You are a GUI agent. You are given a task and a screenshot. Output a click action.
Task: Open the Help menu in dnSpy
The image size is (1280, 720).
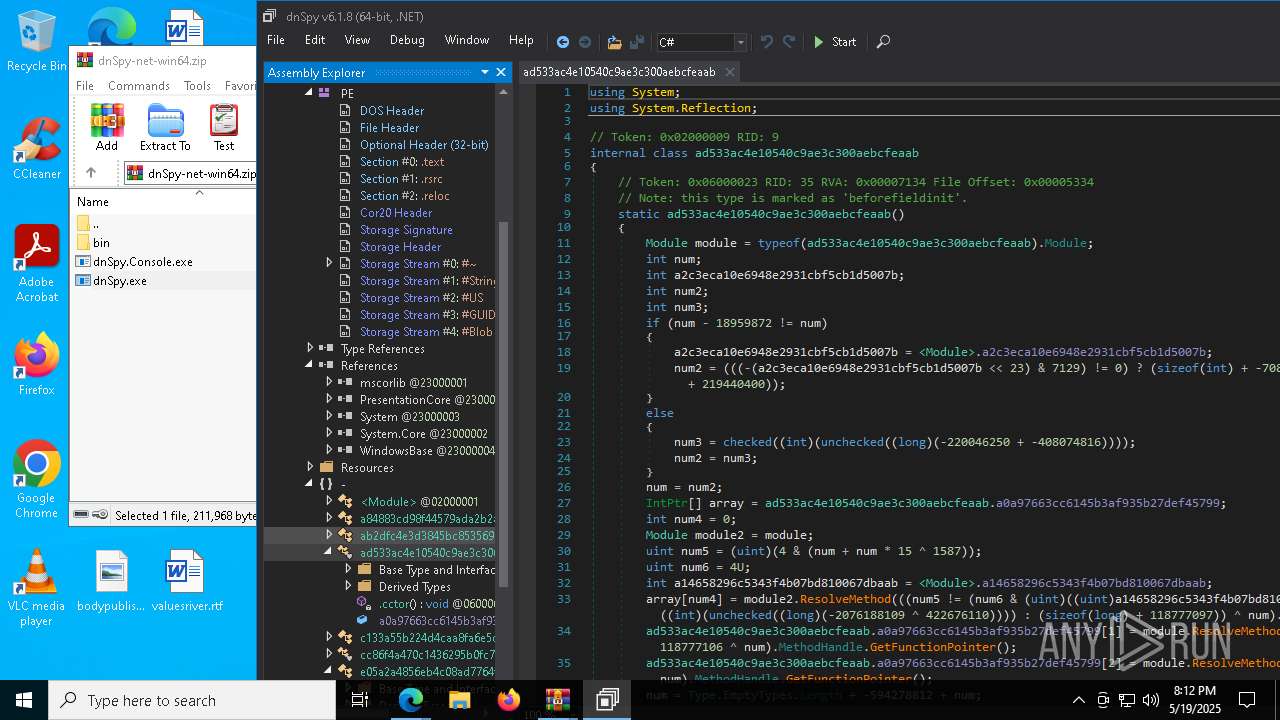pyautogui.click(x=521, y=40)
